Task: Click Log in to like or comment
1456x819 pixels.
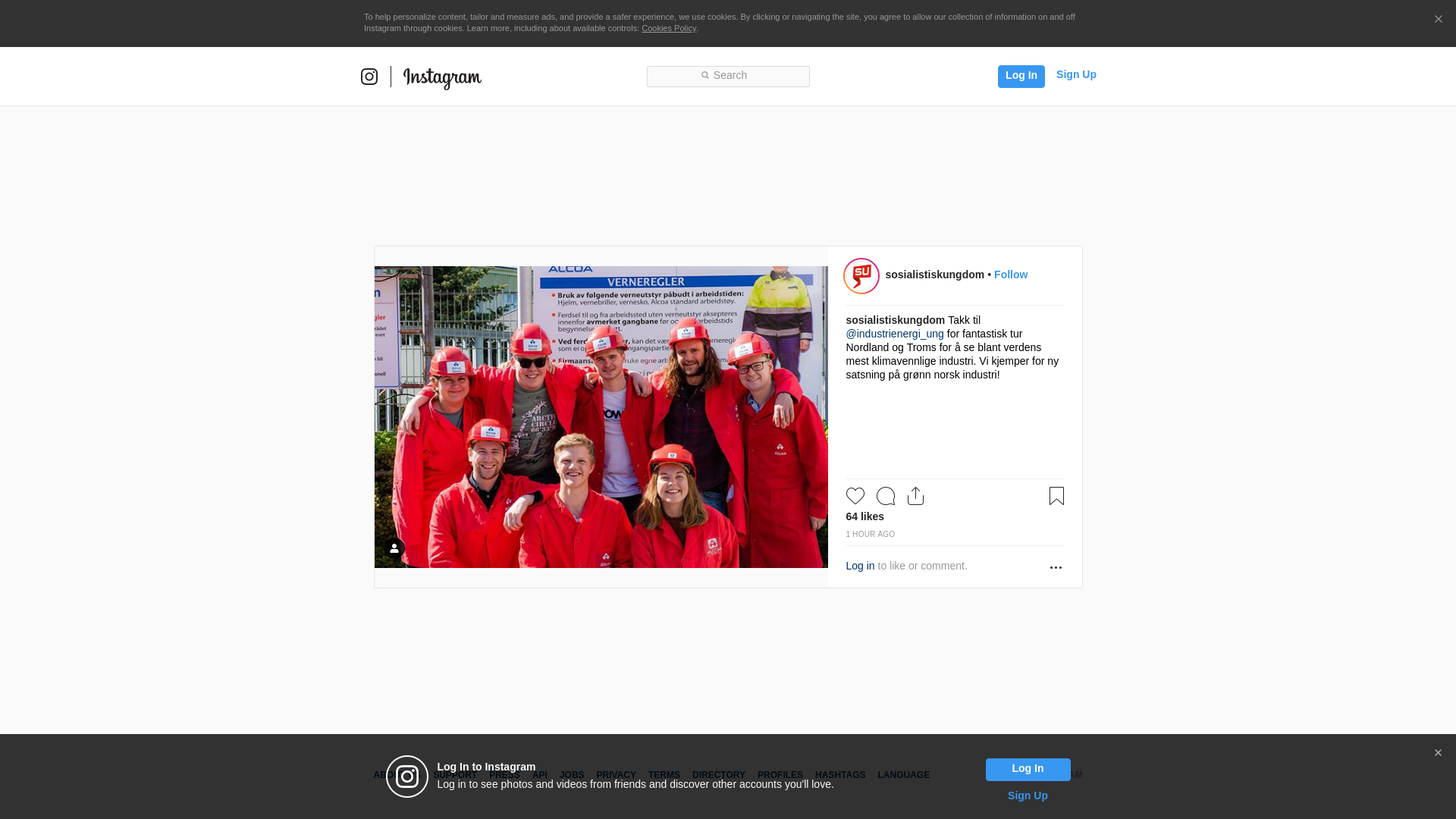Action: click(x=860, y=566)
